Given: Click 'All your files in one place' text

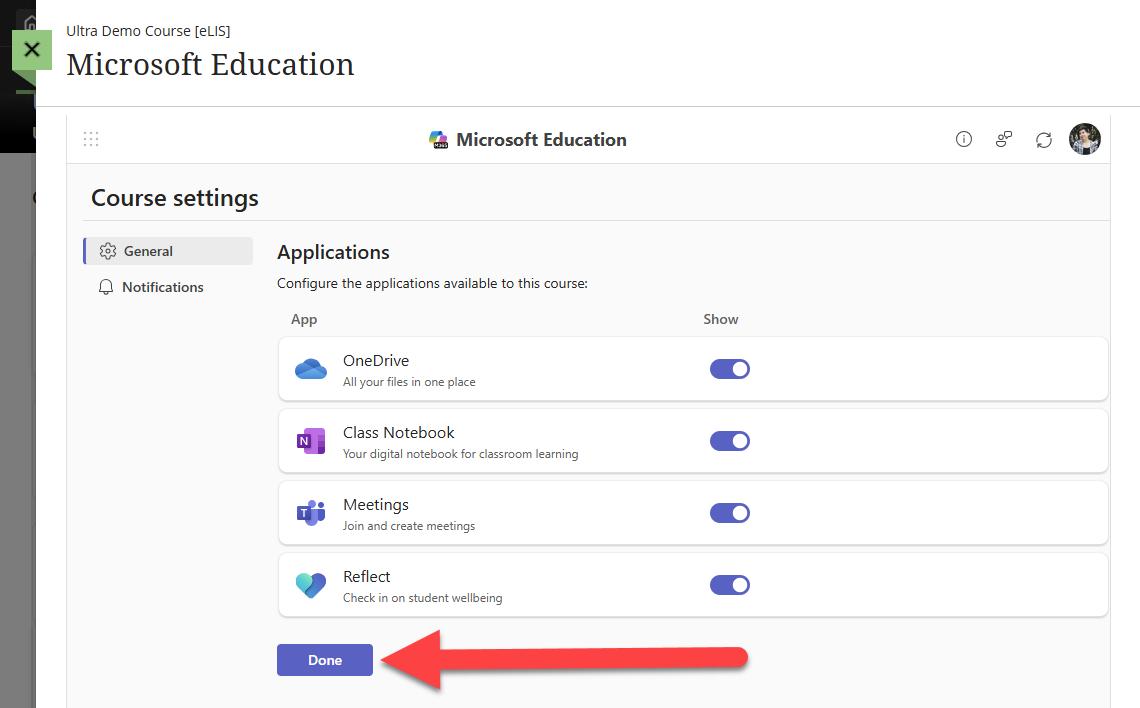Looking at the screenshot, I should [409, 382].
